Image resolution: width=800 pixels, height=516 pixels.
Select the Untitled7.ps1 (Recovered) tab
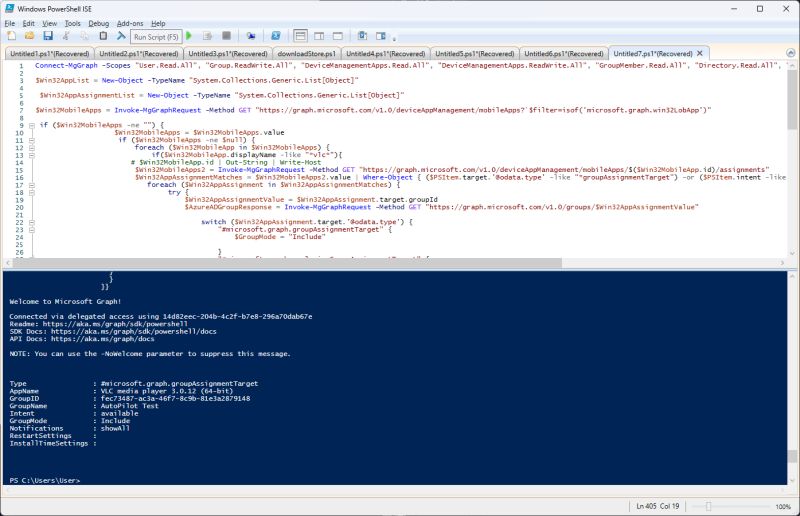click(x=653, y=54)
